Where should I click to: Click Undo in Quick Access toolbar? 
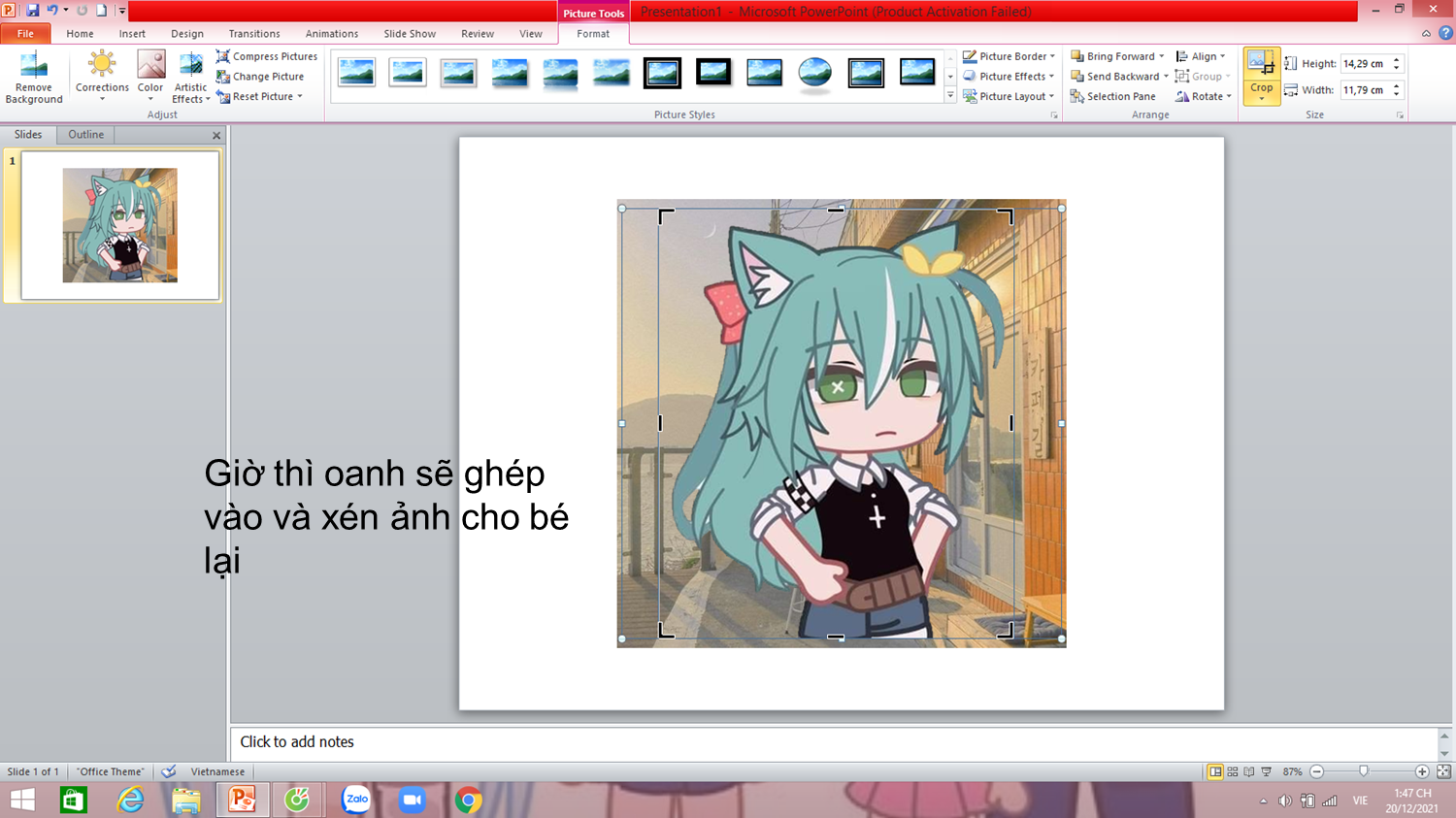(52, 11)
